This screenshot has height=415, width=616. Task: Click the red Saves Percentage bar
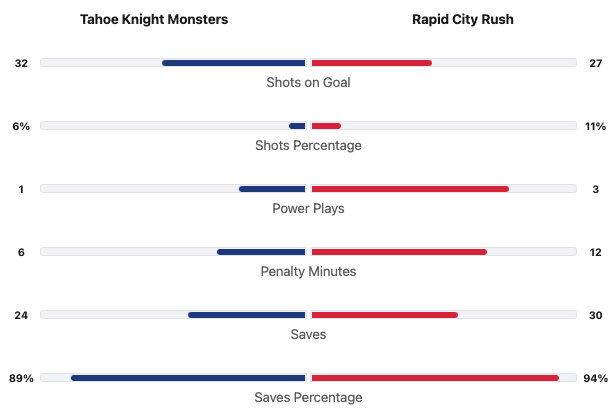click(x=435, y=378)
